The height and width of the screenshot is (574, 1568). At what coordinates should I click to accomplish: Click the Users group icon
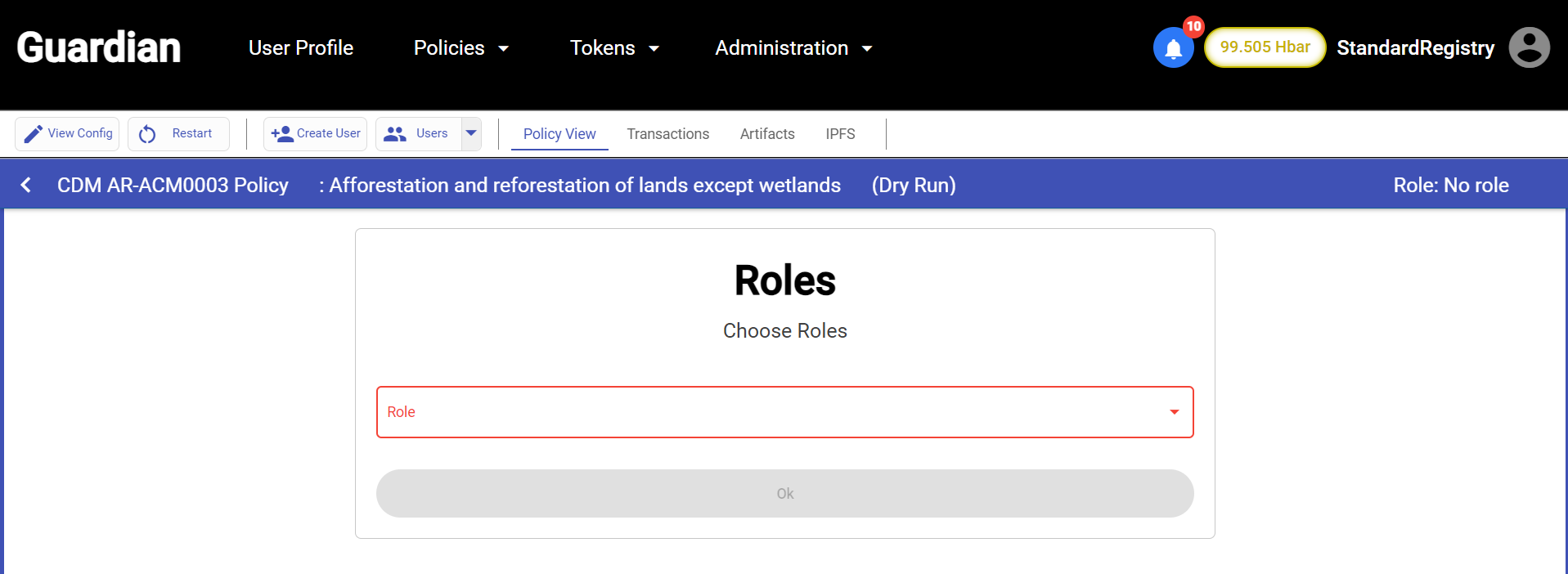point(395,134)
